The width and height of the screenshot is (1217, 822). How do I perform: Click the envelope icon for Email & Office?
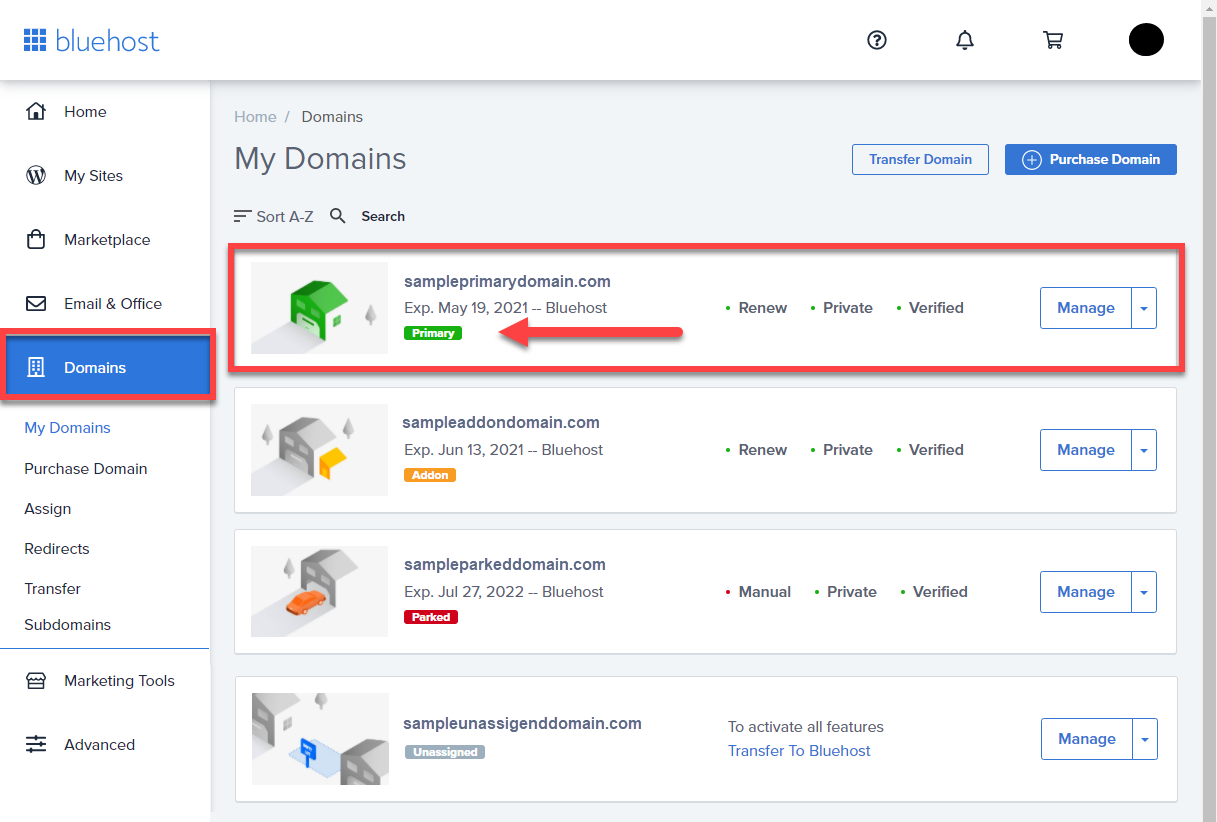(36, 303)
